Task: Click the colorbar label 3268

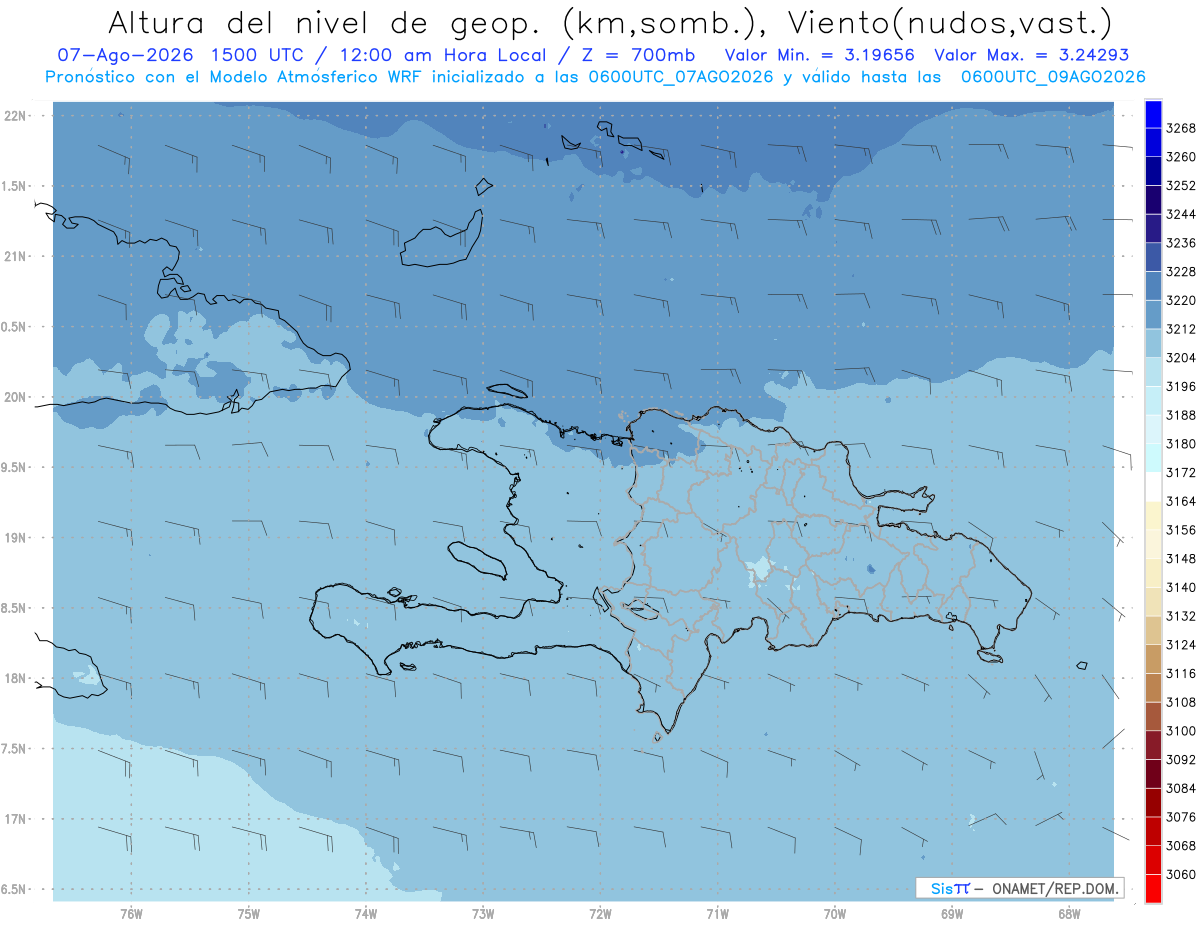Action: [x=1180, y=129]
